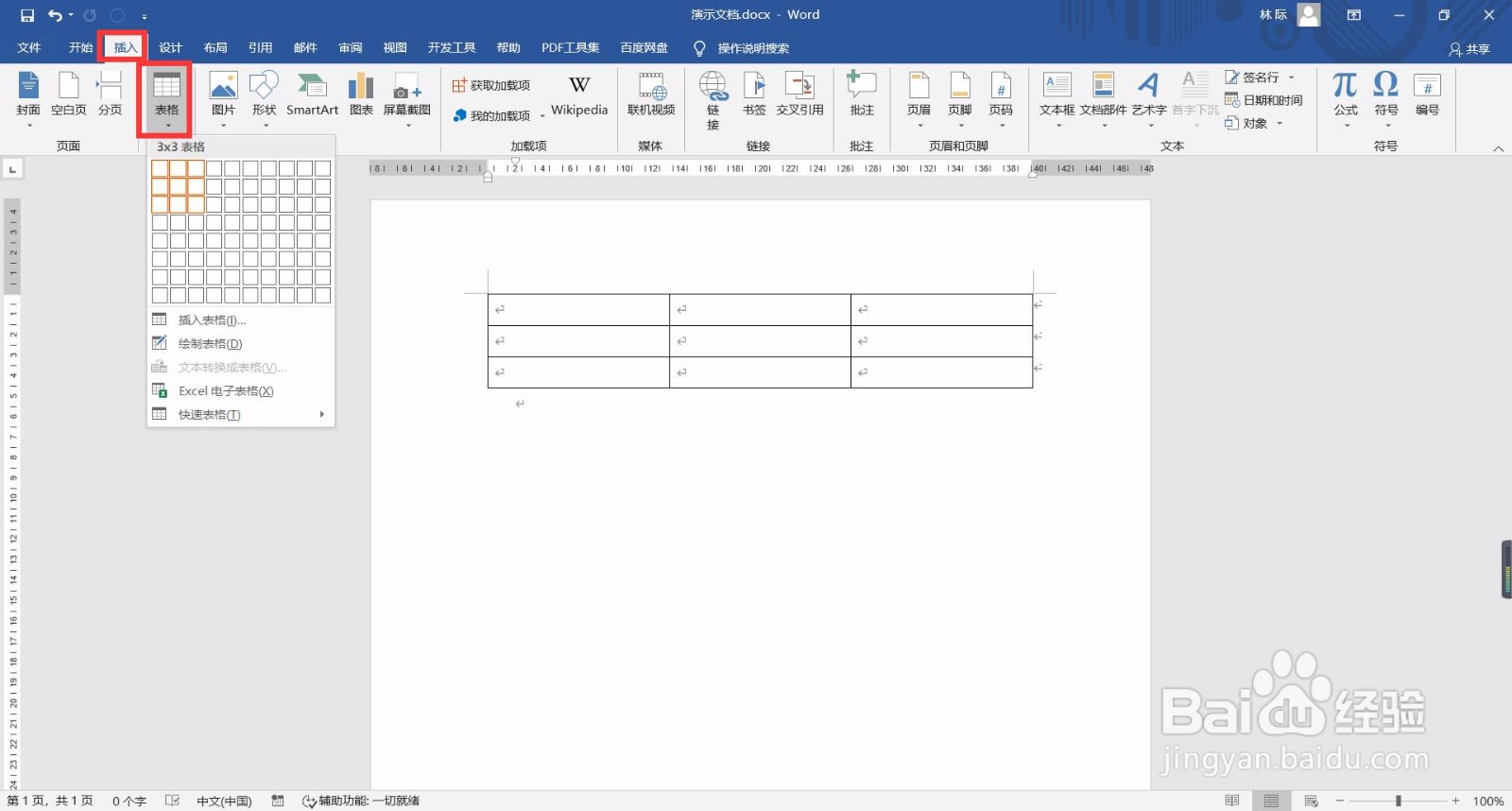Open the File (文件) tab
Viewport: 1512px width, 811px height.
click(29, 48)
